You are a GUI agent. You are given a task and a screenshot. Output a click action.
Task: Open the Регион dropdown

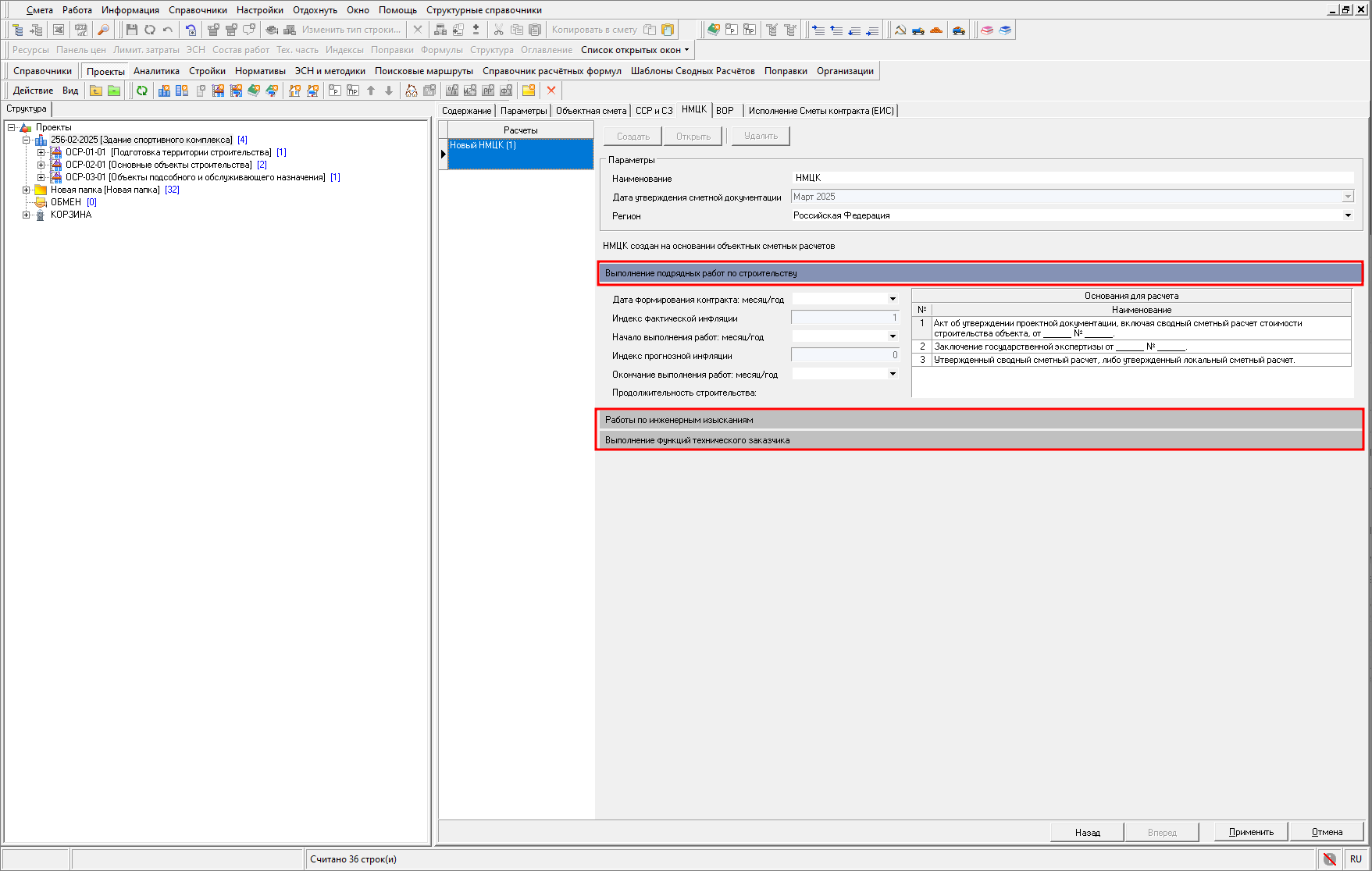coord(1348,215)
